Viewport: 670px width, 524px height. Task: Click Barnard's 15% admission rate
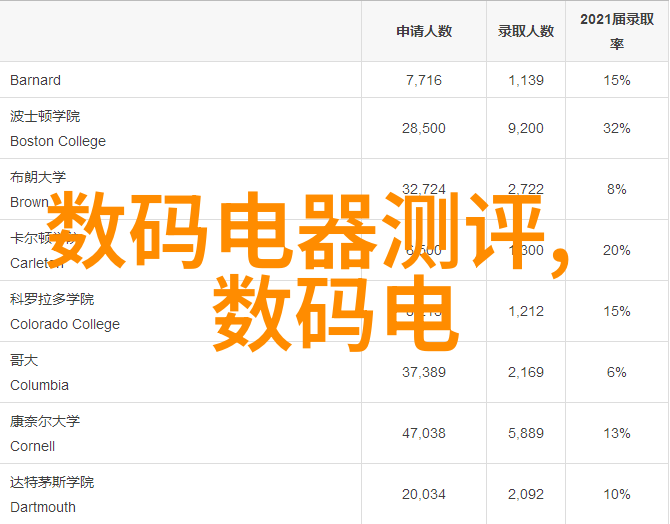pyautogui.click(x=617, y=80)
